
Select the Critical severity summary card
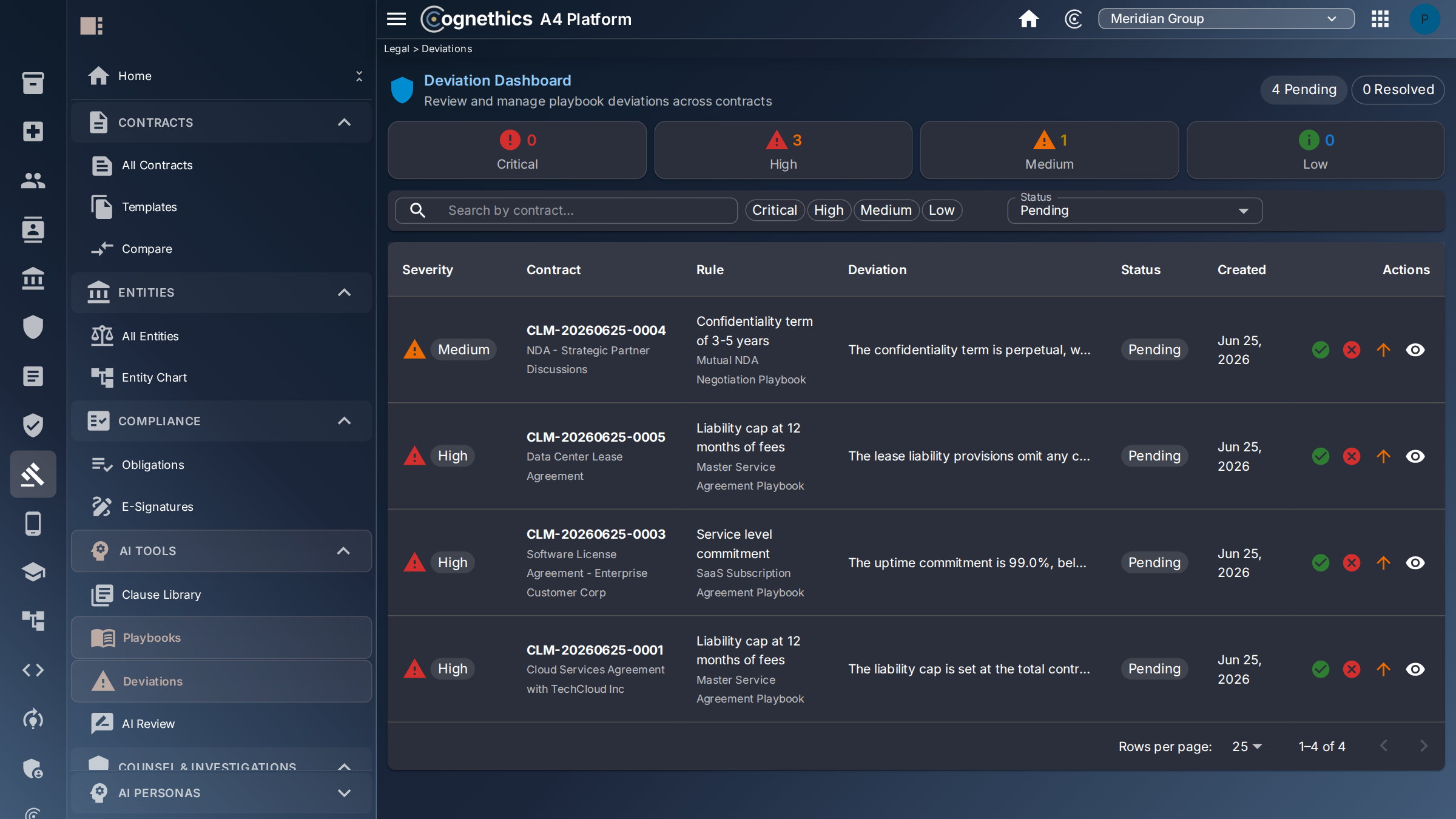point(517,150)
